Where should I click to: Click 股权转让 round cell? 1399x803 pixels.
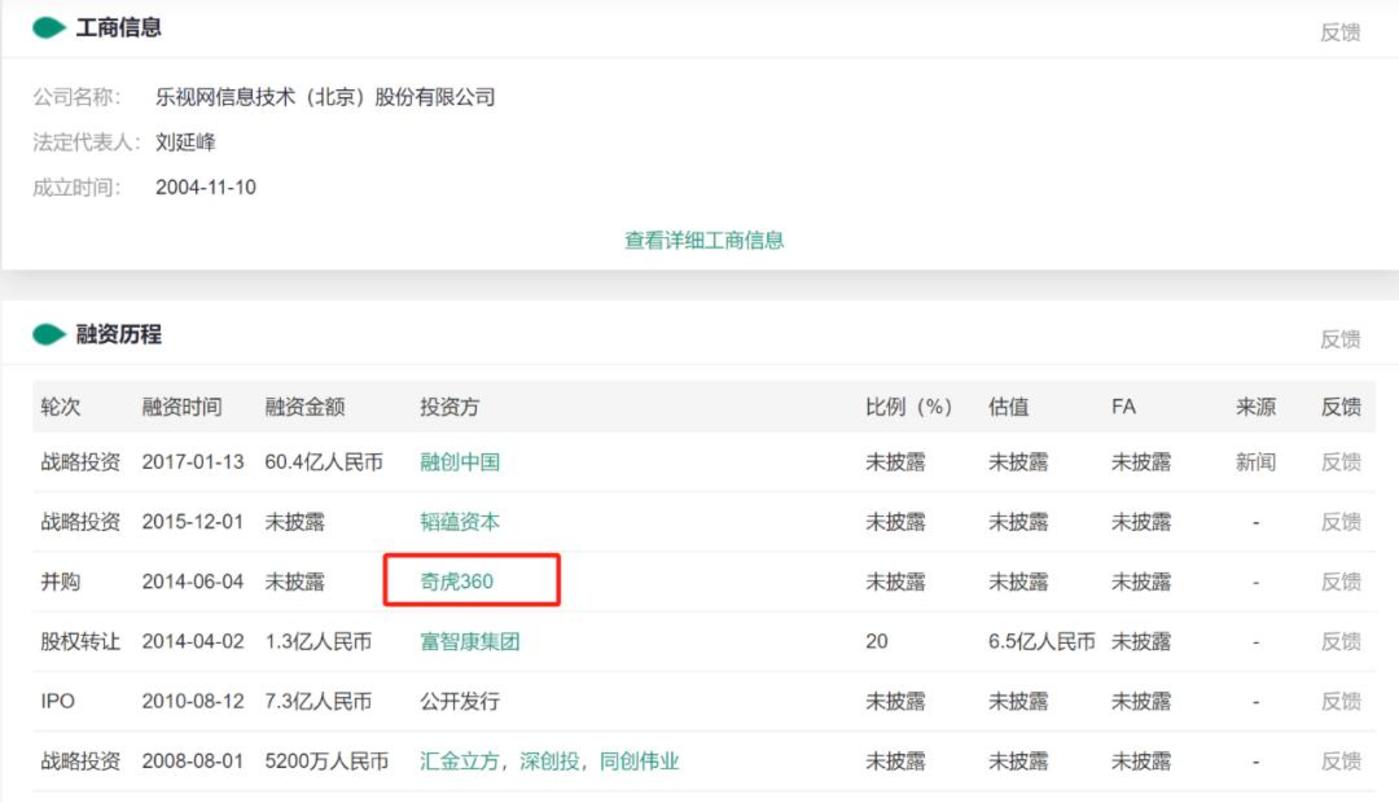(80, 642)
